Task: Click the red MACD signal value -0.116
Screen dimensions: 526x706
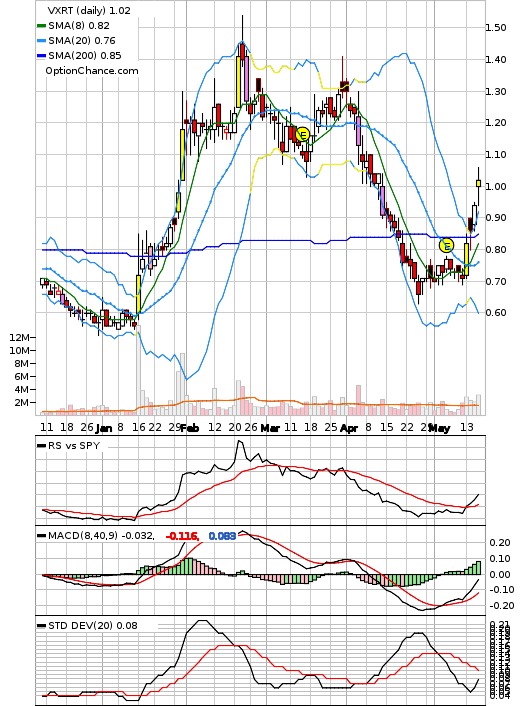Action: click(182, 536)
